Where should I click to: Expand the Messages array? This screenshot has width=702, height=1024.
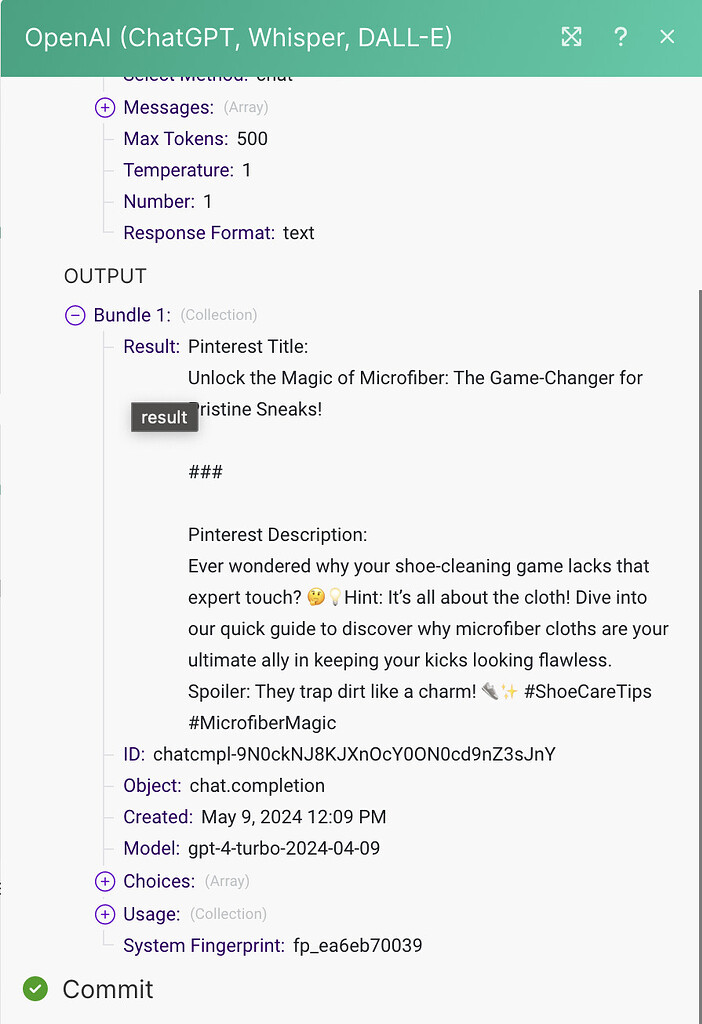(x=105, y=107)
